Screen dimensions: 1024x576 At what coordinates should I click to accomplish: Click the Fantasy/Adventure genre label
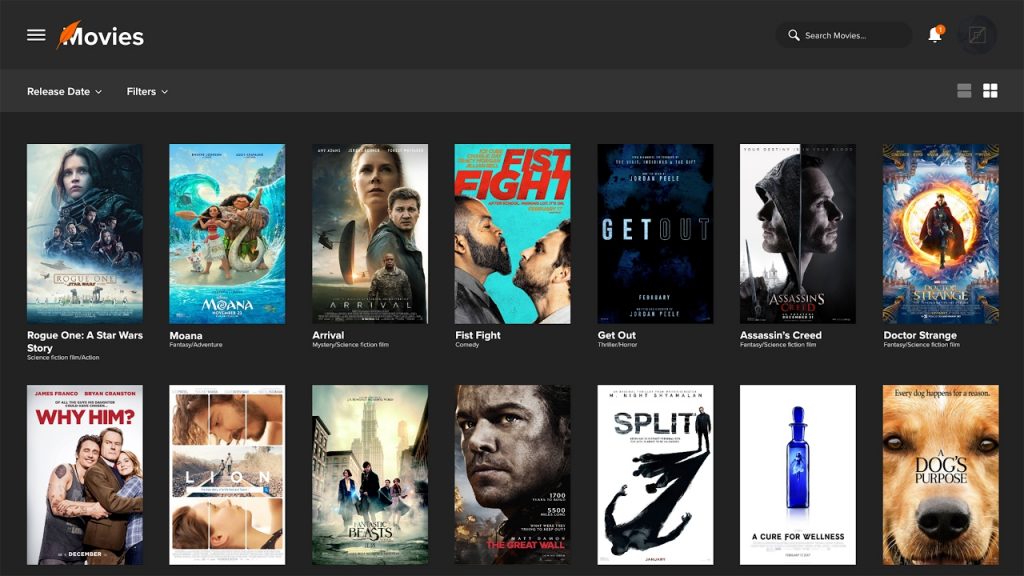click(196, 345)
